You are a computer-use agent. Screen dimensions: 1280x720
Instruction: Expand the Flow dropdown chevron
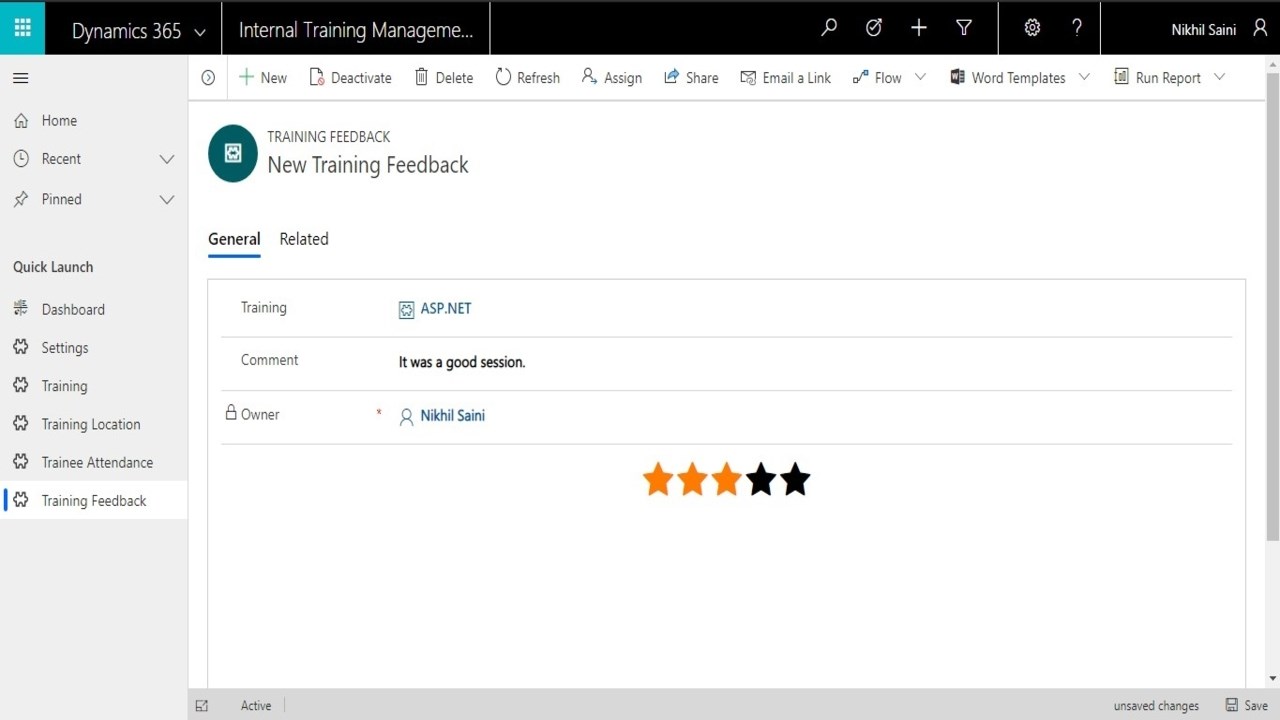[x=920, y=77]
